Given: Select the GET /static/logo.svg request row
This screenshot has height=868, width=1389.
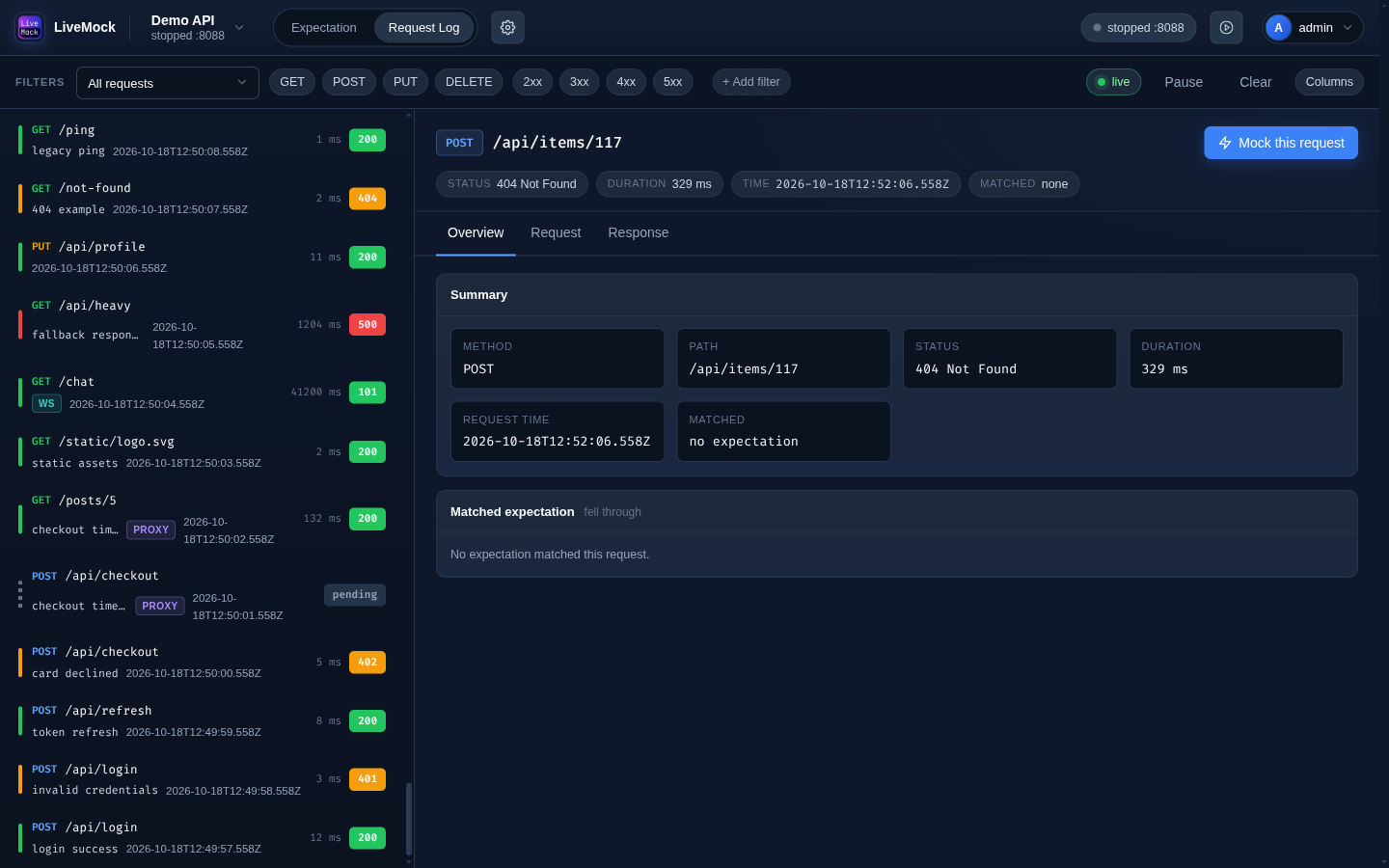Looking at the screenshot, I should [x=203, y=452].
